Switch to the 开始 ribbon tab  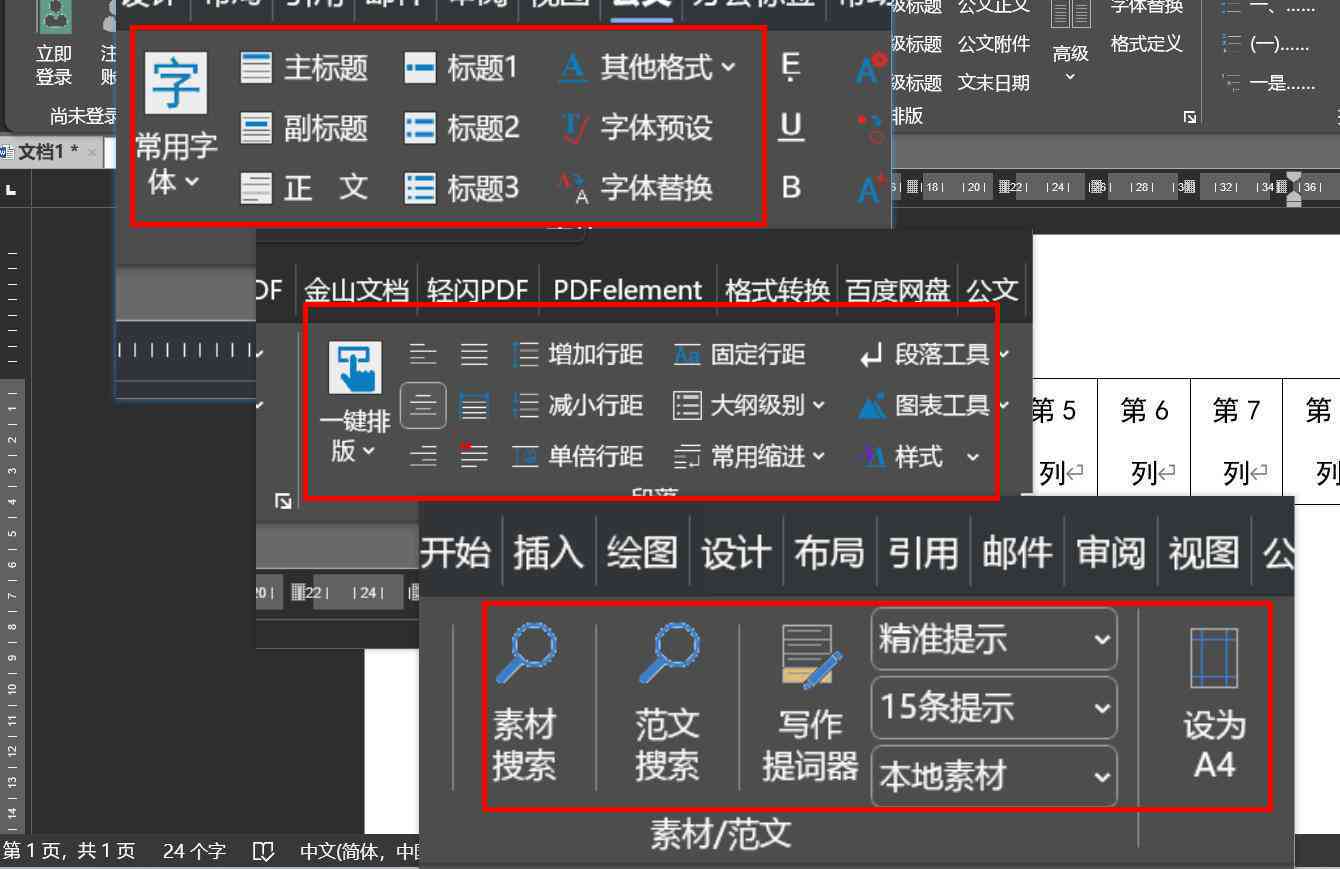(x=456, y=552)
